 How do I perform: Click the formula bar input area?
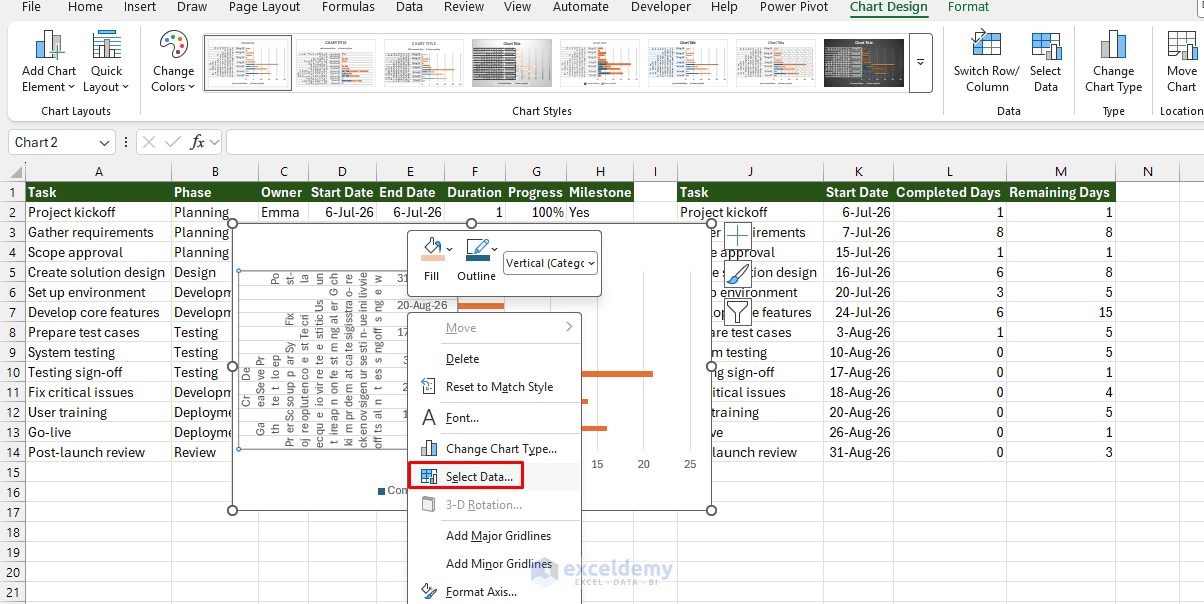tap(714, 143)
